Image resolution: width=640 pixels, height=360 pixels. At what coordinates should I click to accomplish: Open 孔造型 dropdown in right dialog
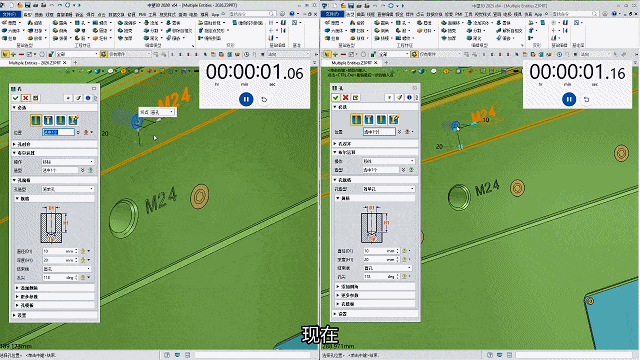point(389,189)
